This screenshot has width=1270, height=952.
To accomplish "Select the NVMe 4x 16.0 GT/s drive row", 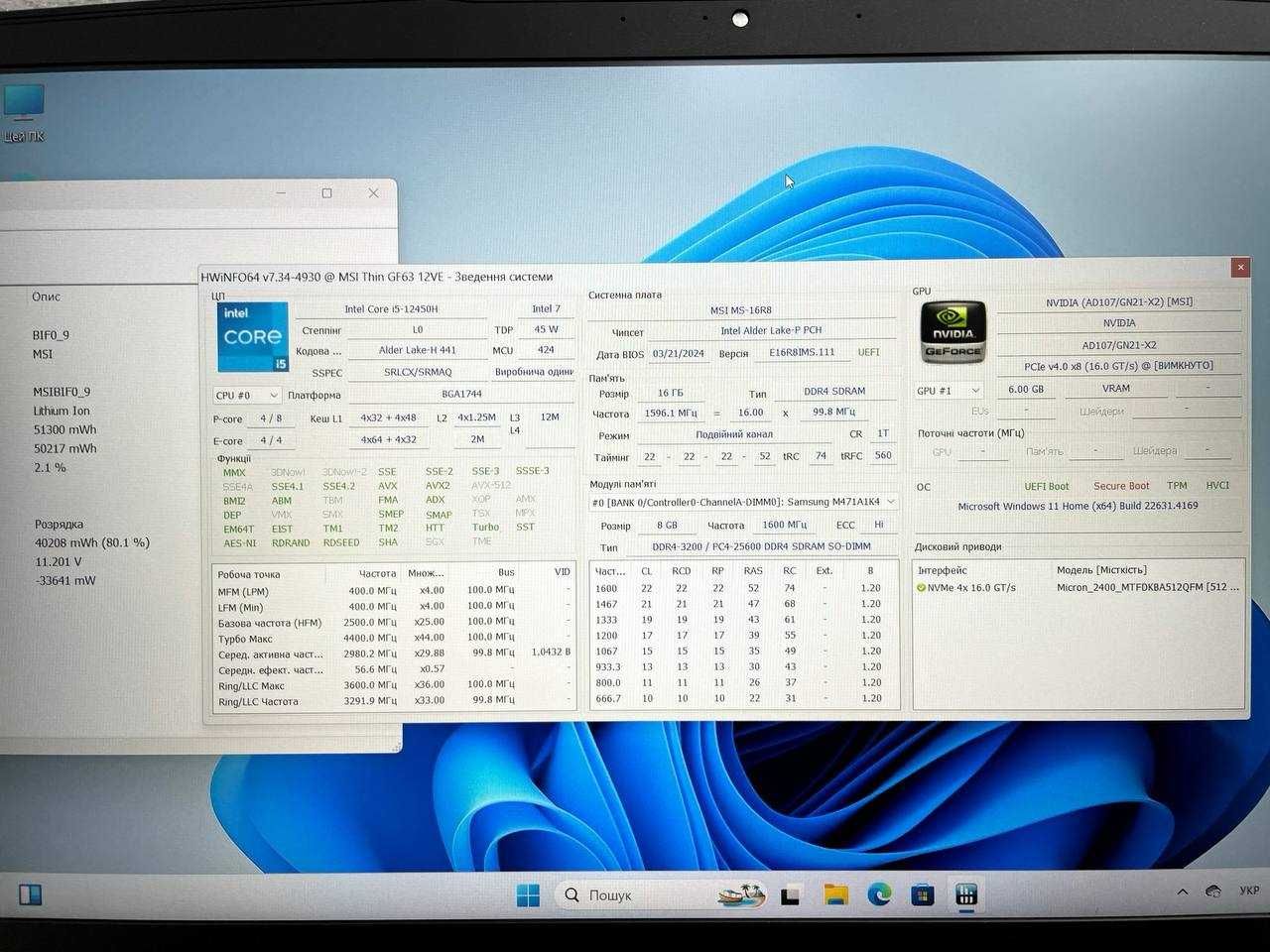I will point(1079,588).
